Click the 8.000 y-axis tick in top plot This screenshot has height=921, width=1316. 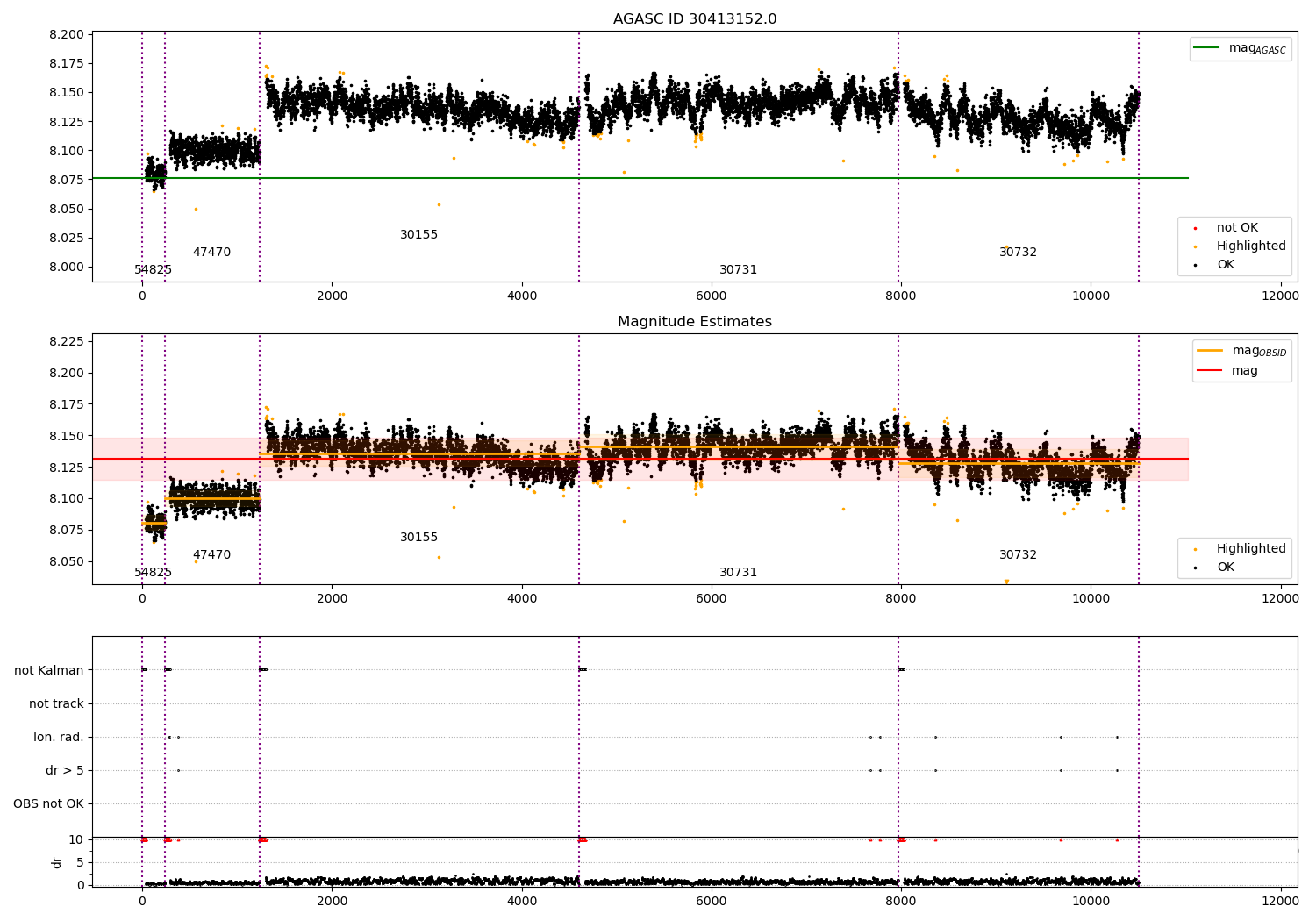coord(68,268)
